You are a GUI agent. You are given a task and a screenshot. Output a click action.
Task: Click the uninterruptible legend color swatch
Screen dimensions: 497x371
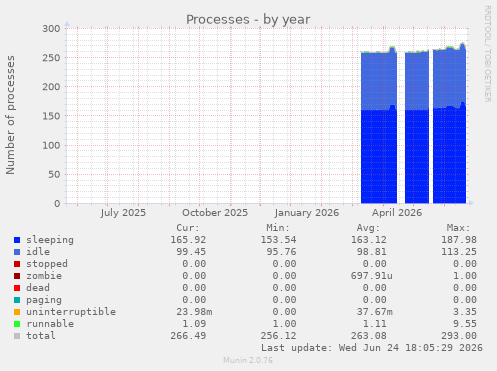(x=17, y=312)
